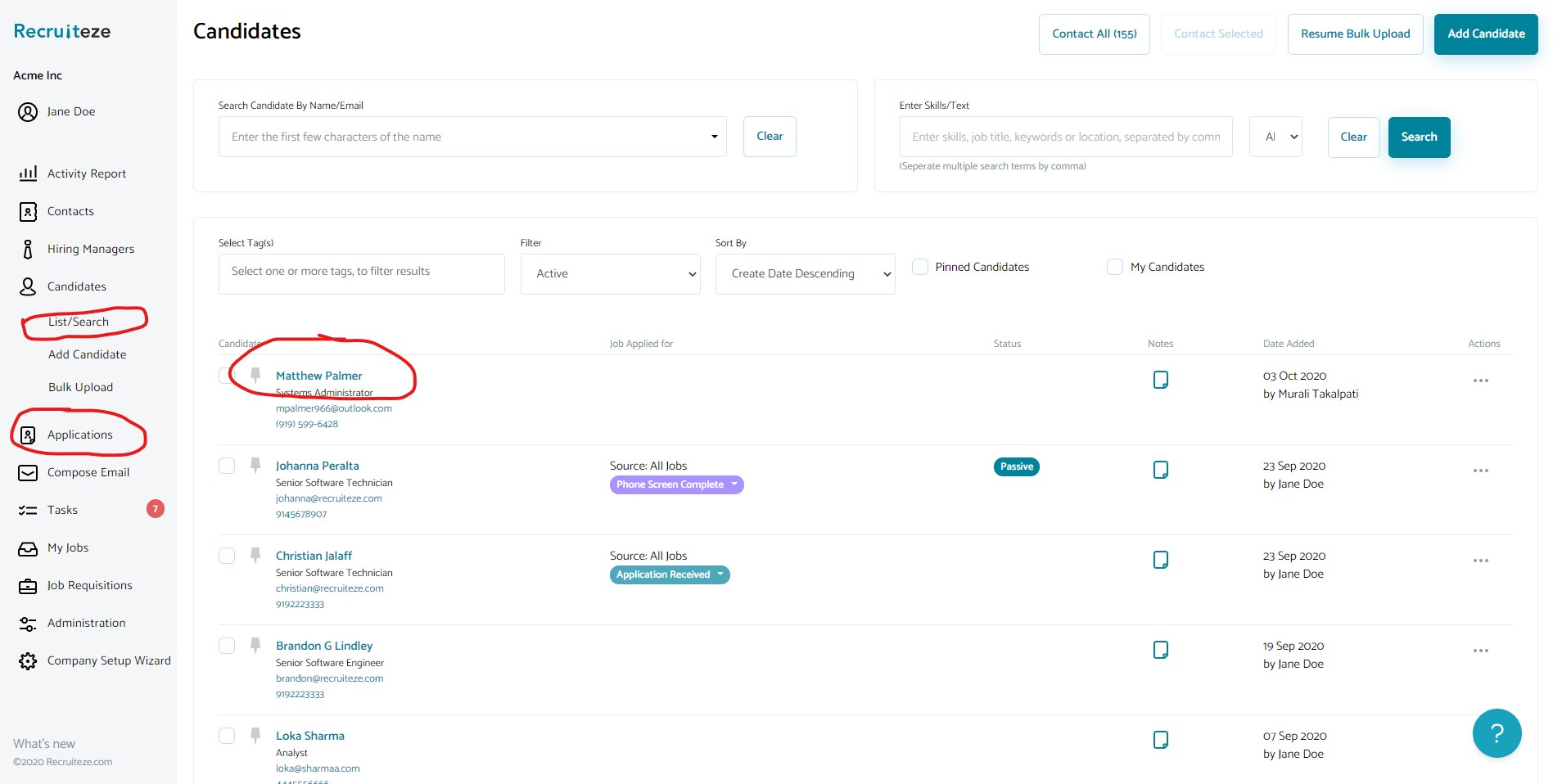Click the Compose Email envelope icon
This screenshot has width=1553, height=784.
[27, 473]
